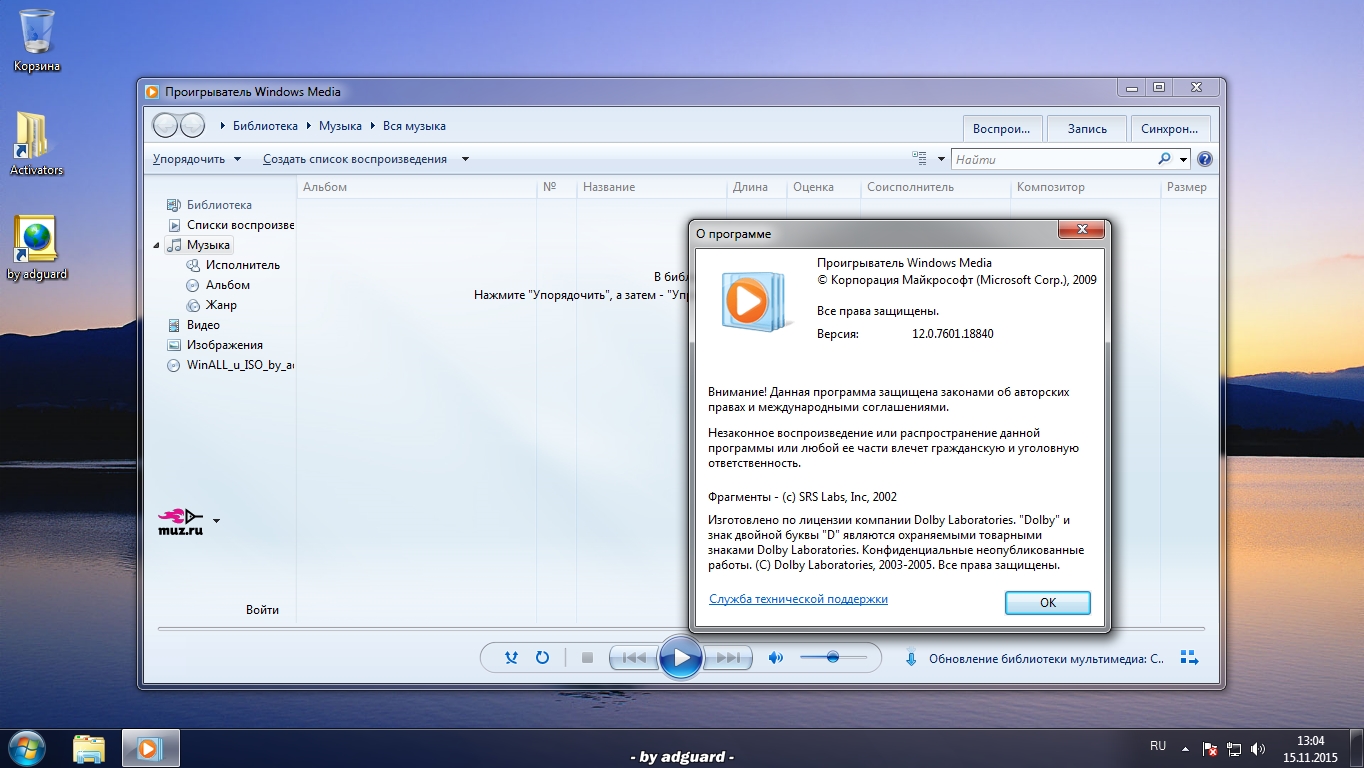The image size is (1364, 768).
Task: Click Windows Media Player taskbar button
Action: pyautogui.click(x=150, y=748)
